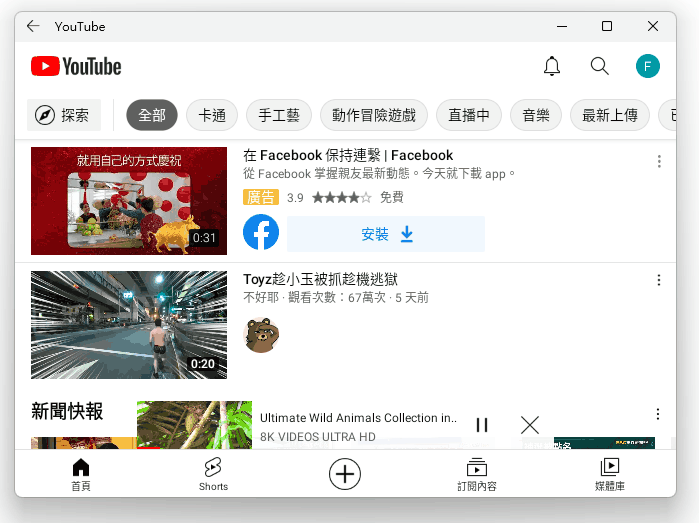Select the 直播中 filter chip

(469, 115)
